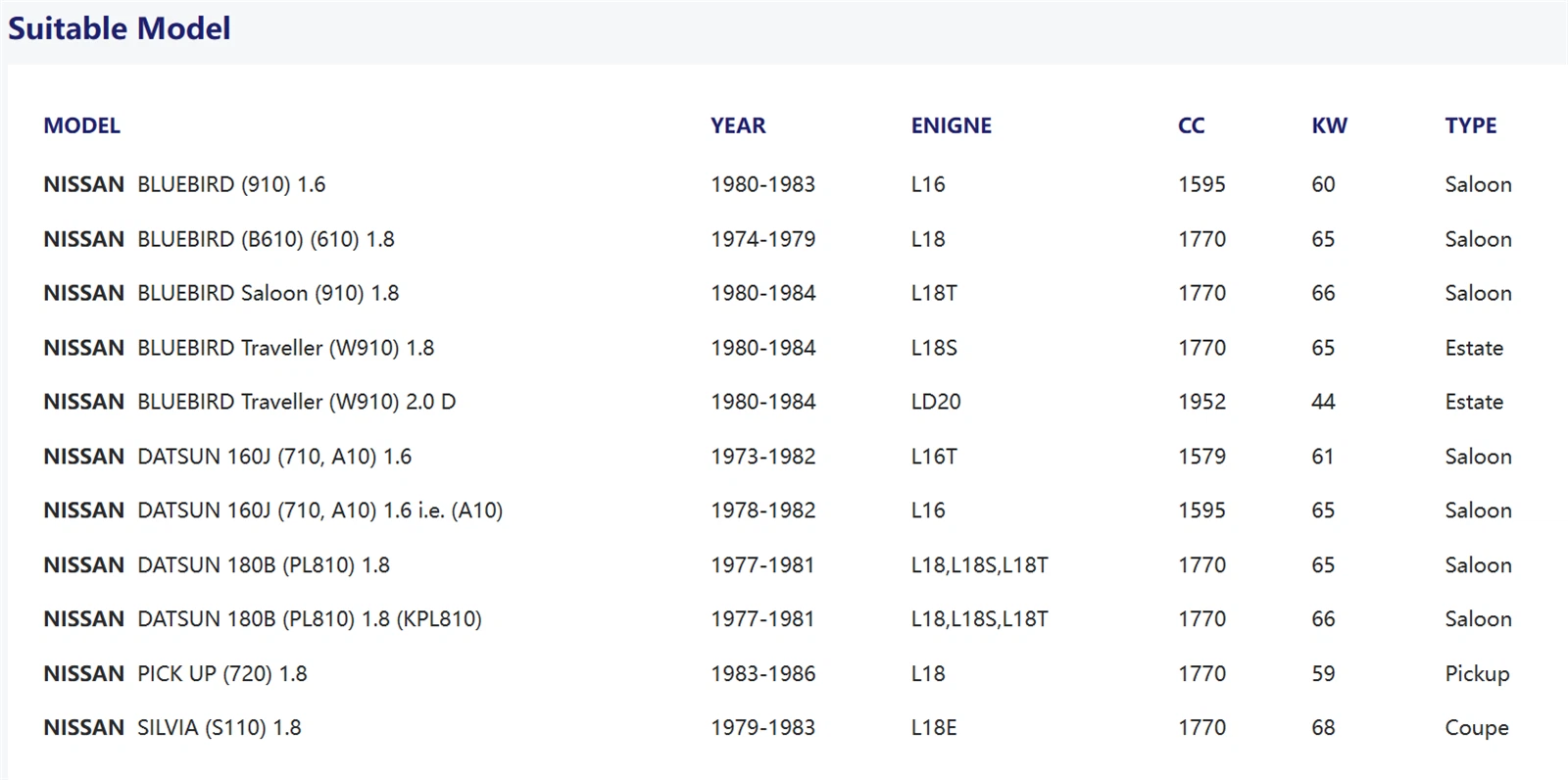Select year 1977-1981 in 180B (KPL810) row
The width and height of the screenshot is (1568, 780).
click(762, 619)
